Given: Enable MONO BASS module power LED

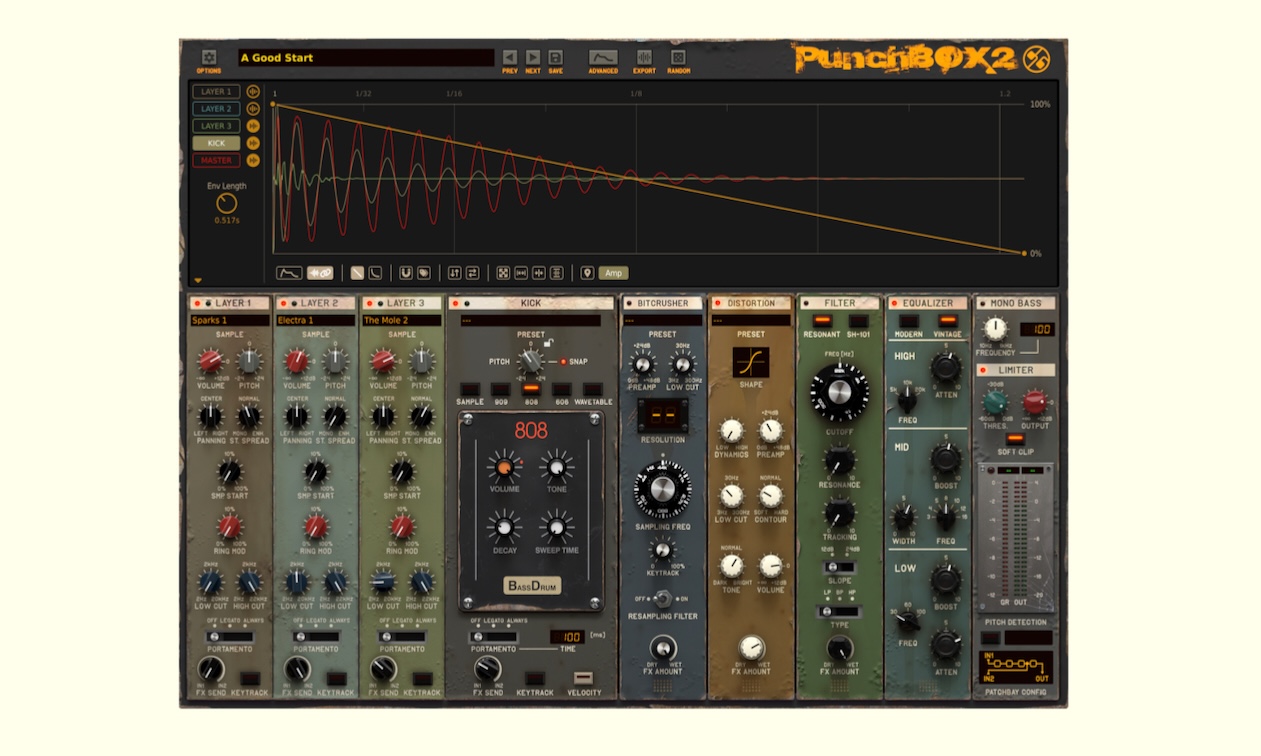Looking at the screenshot, I should [x=982, y=303].
